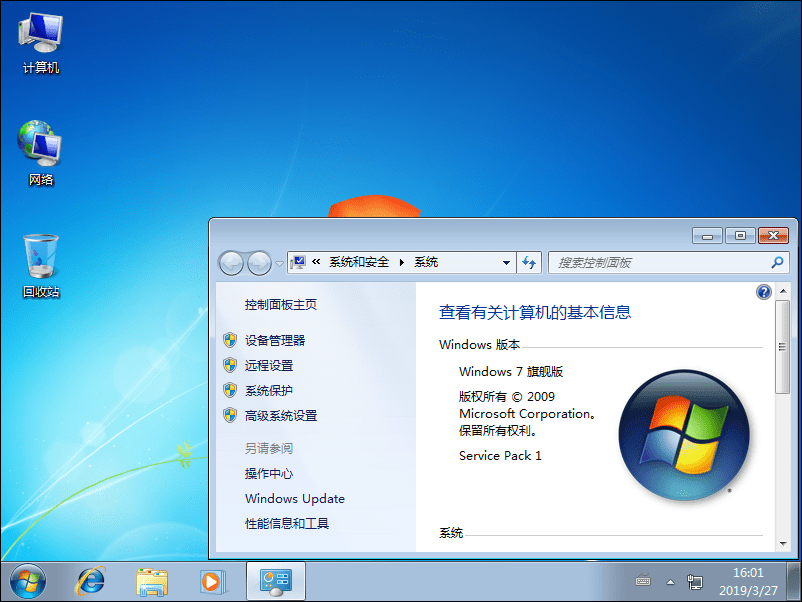Click the refresh icon beside the address bar
This screenshot has height=602, width=802.
click(x=529, y=262)
